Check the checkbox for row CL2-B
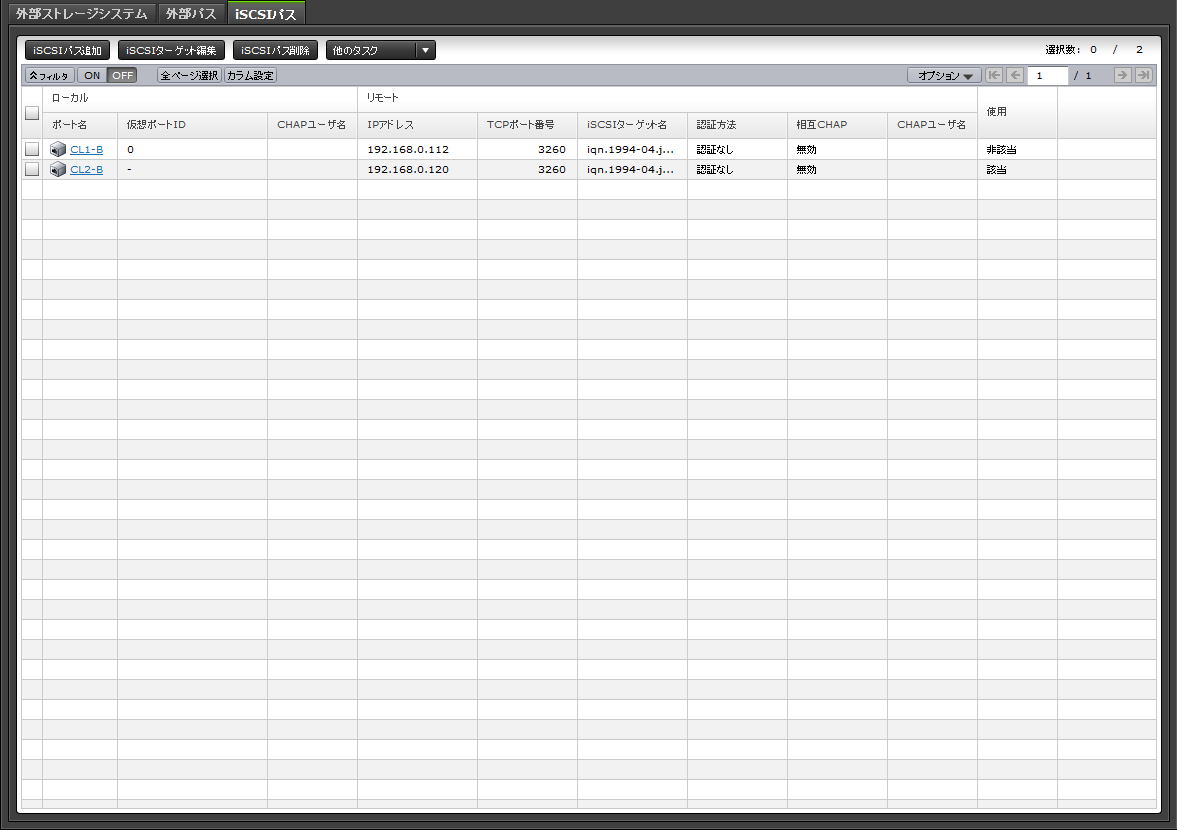The height and width of the screenshot is (830, 1177). pos(32,170)
